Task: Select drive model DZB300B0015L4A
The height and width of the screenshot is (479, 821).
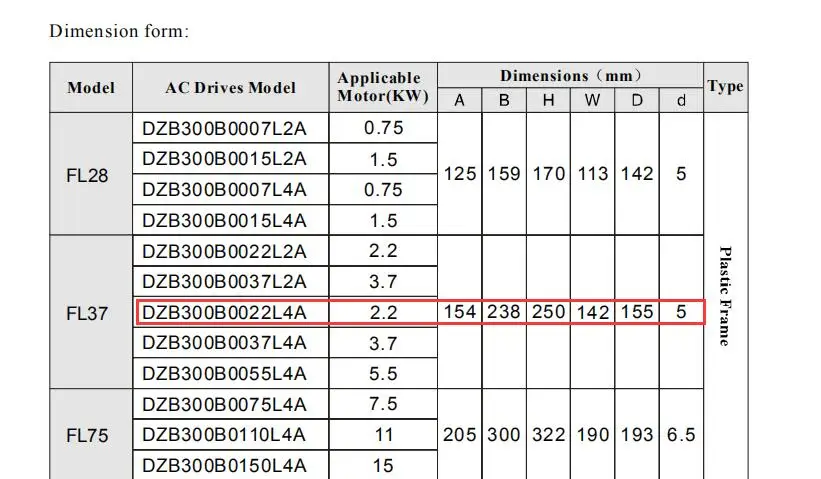Action: coord(224,220)
